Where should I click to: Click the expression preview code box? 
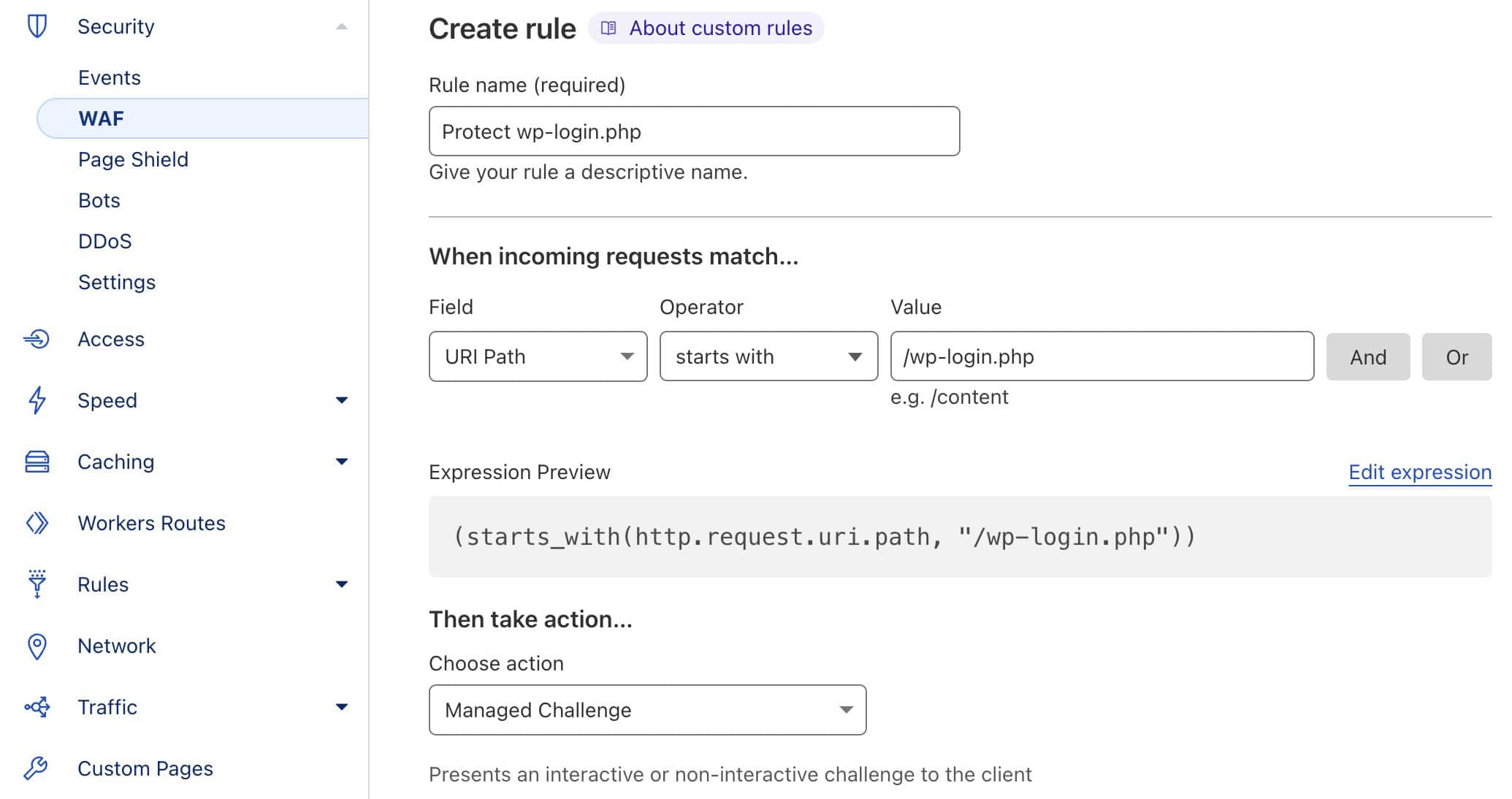960,537
